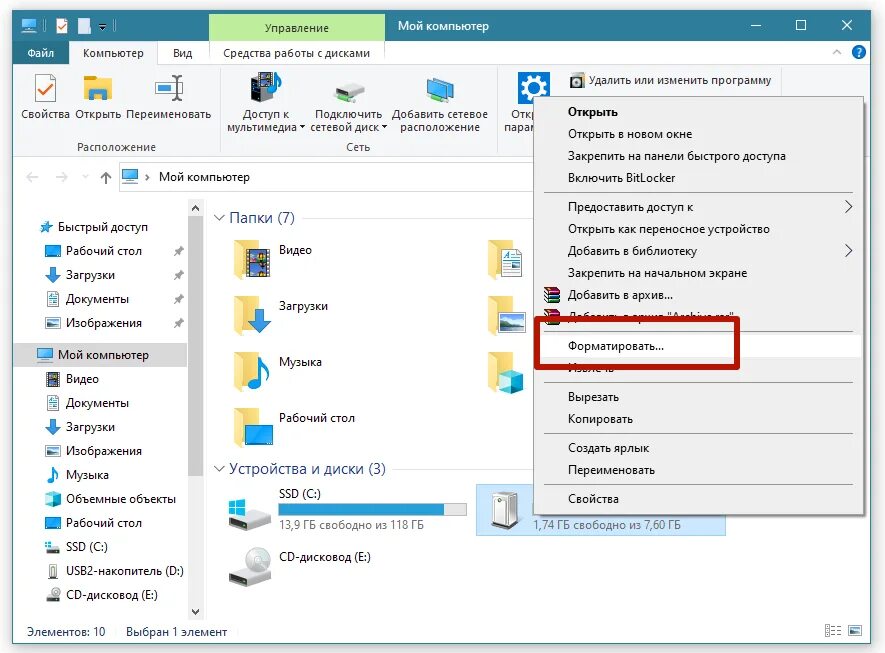Click the map network drive (Подключить сетевой диск) icon
Viewport: 885px width, 653px height.
click(349, 93)
